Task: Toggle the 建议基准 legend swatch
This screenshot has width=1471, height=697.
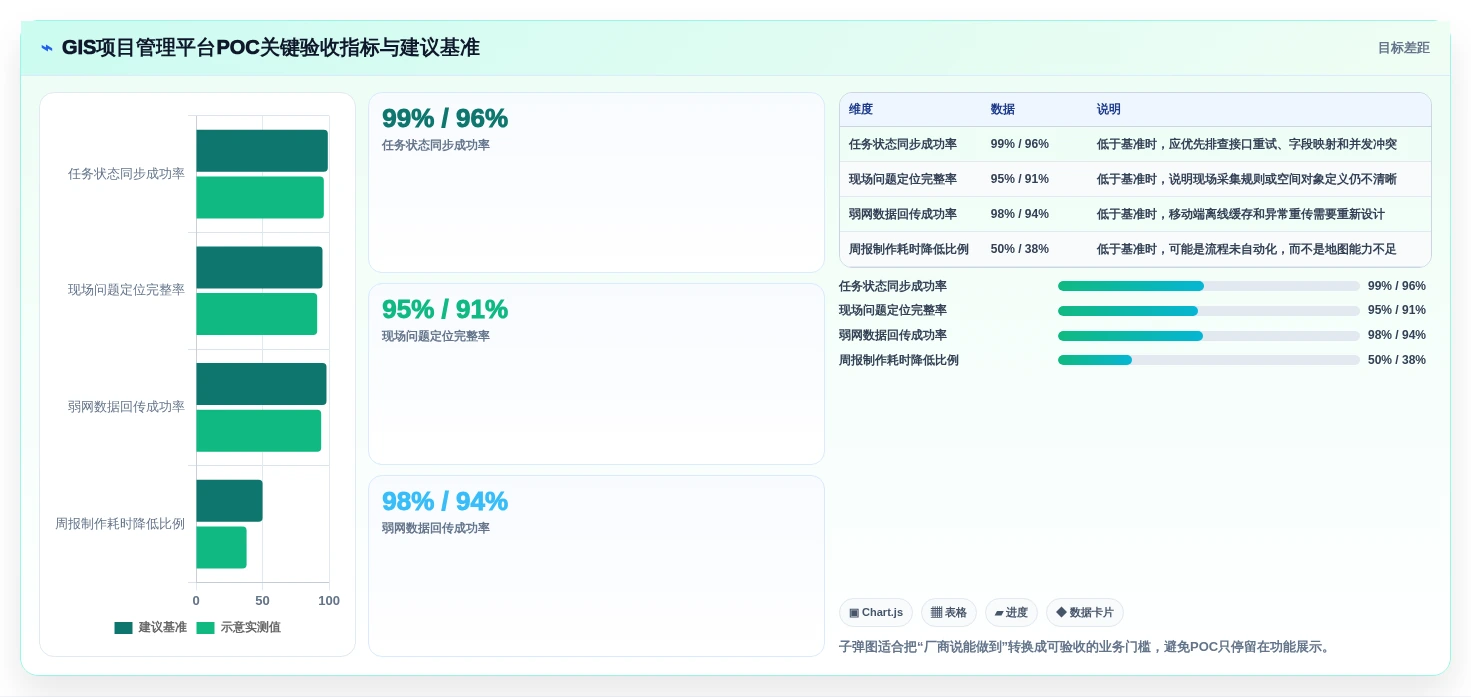Action: click(123, 628)
